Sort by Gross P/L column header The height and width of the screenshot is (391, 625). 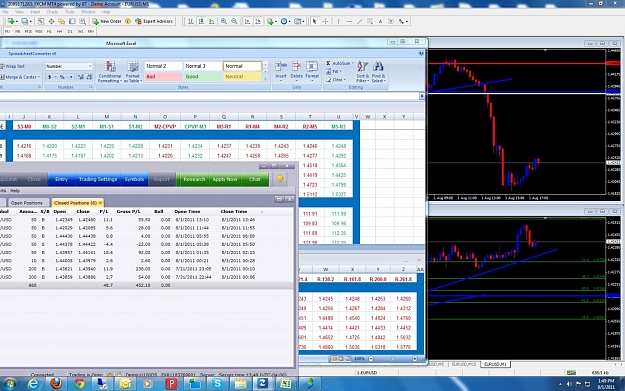(x=128, y=212)
